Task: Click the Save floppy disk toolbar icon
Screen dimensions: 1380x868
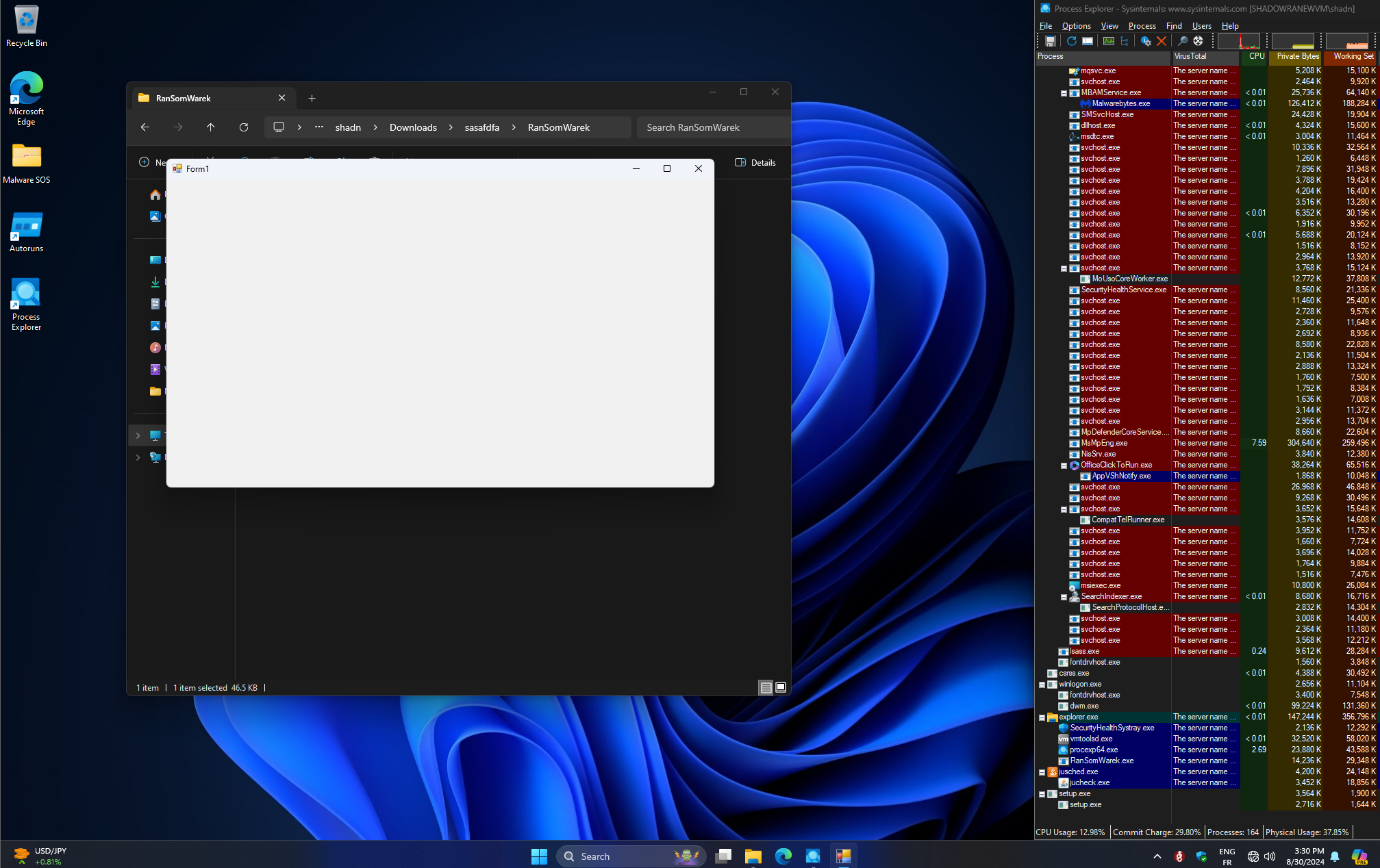Action: click(x=1050, y=41)
